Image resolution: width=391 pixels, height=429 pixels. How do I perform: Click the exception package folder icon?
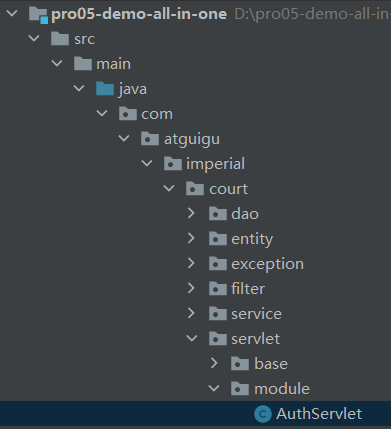tap(218, 264)
